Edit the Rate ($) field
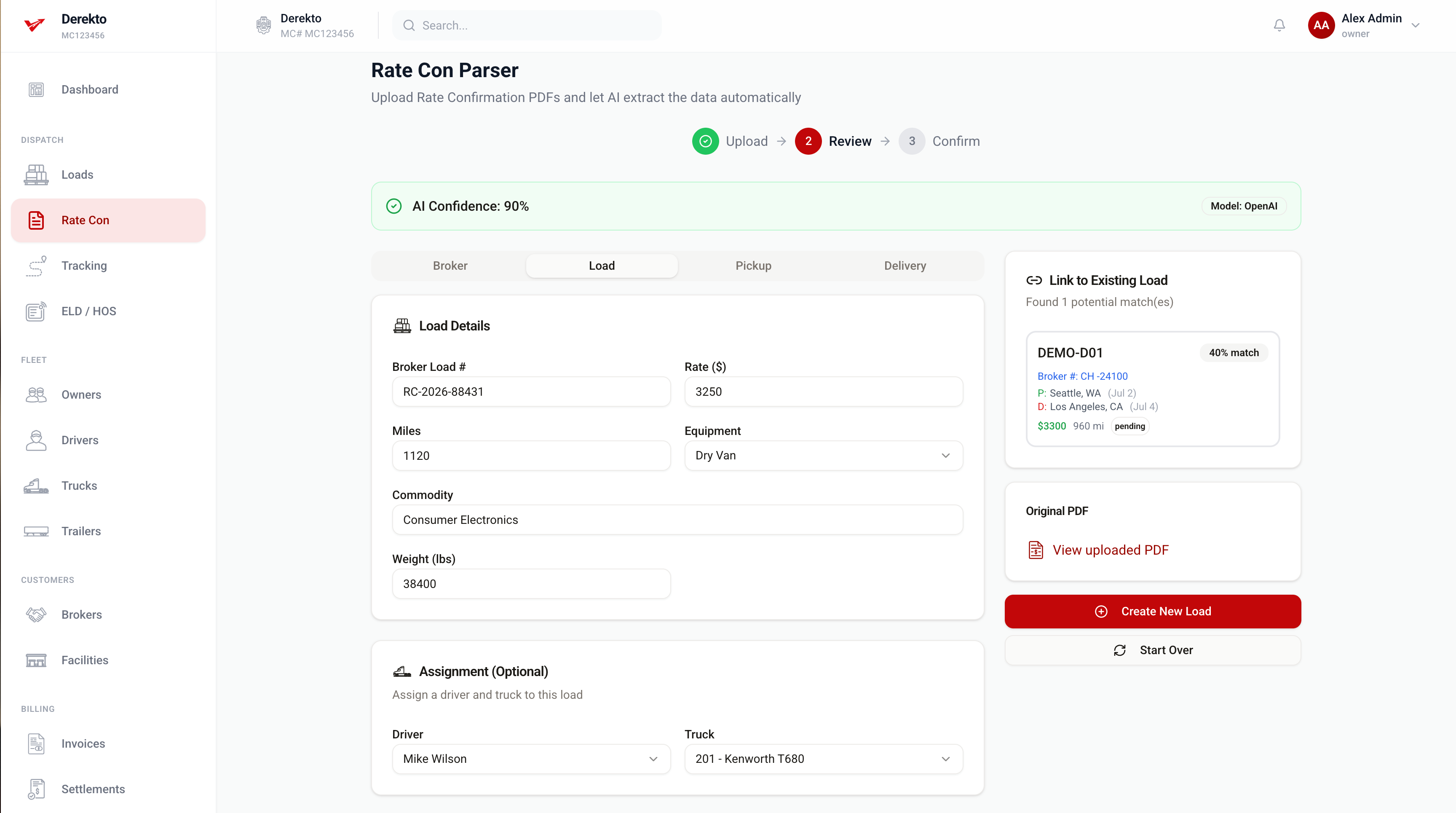Image resolution: width=1456 pixels, height=813 pixels. coord(824,392)
